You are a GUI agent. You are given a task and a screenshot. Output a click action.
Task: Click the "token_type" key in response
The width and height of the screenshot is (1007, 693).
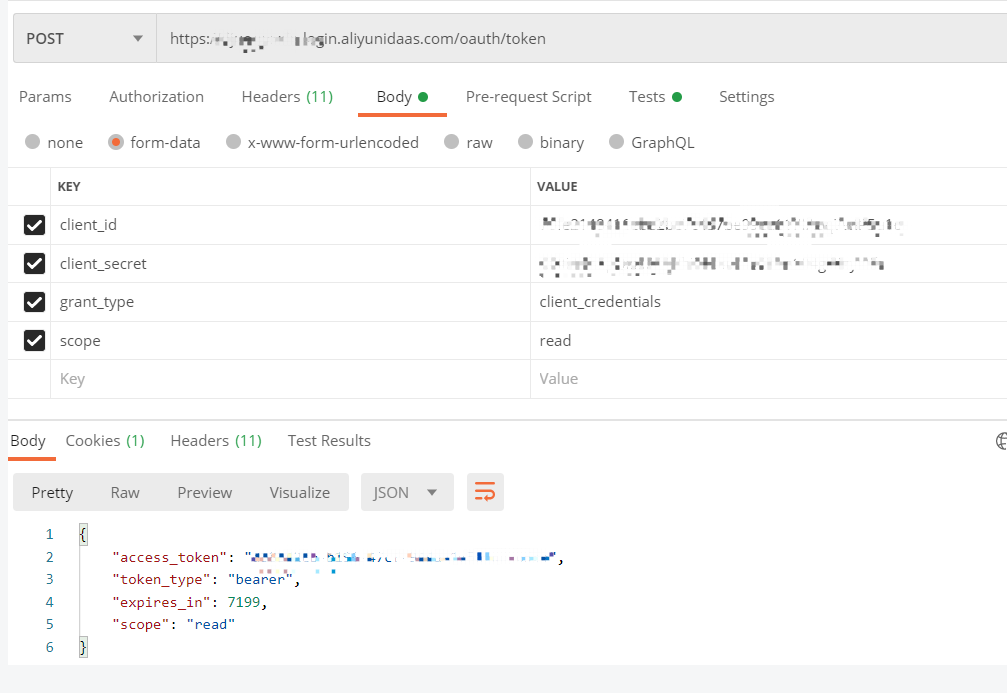click(x=161, y=579)
